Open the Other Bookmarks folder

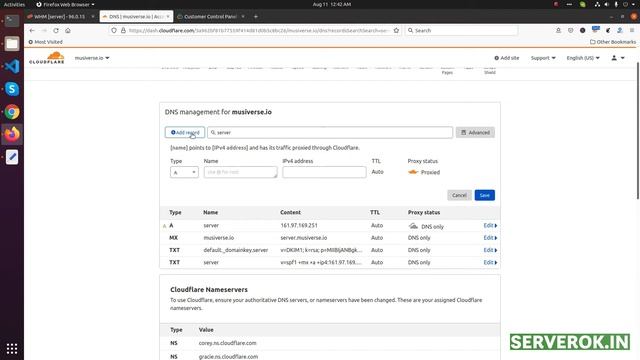point(613,42)
